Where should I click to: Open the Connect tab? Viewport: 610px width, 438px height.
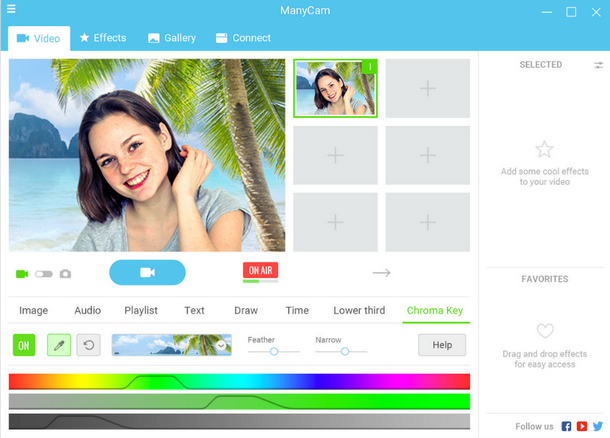point(243,38)
